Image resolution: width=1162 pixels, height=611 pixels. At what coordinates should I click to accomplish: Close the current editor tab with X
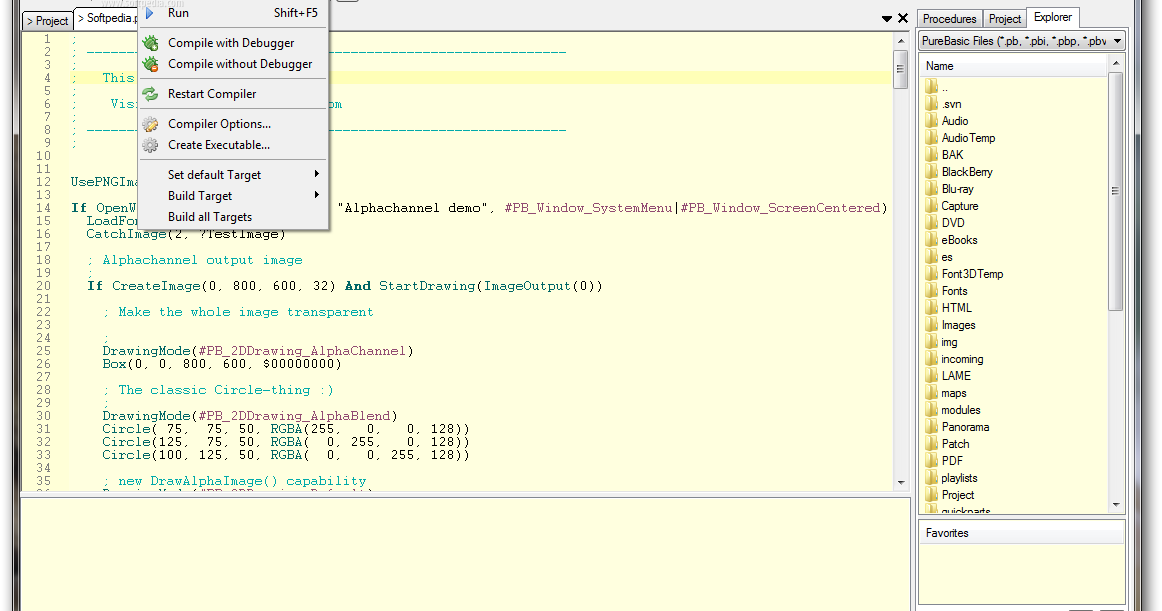pyautogui.click(x=903, y=18)
